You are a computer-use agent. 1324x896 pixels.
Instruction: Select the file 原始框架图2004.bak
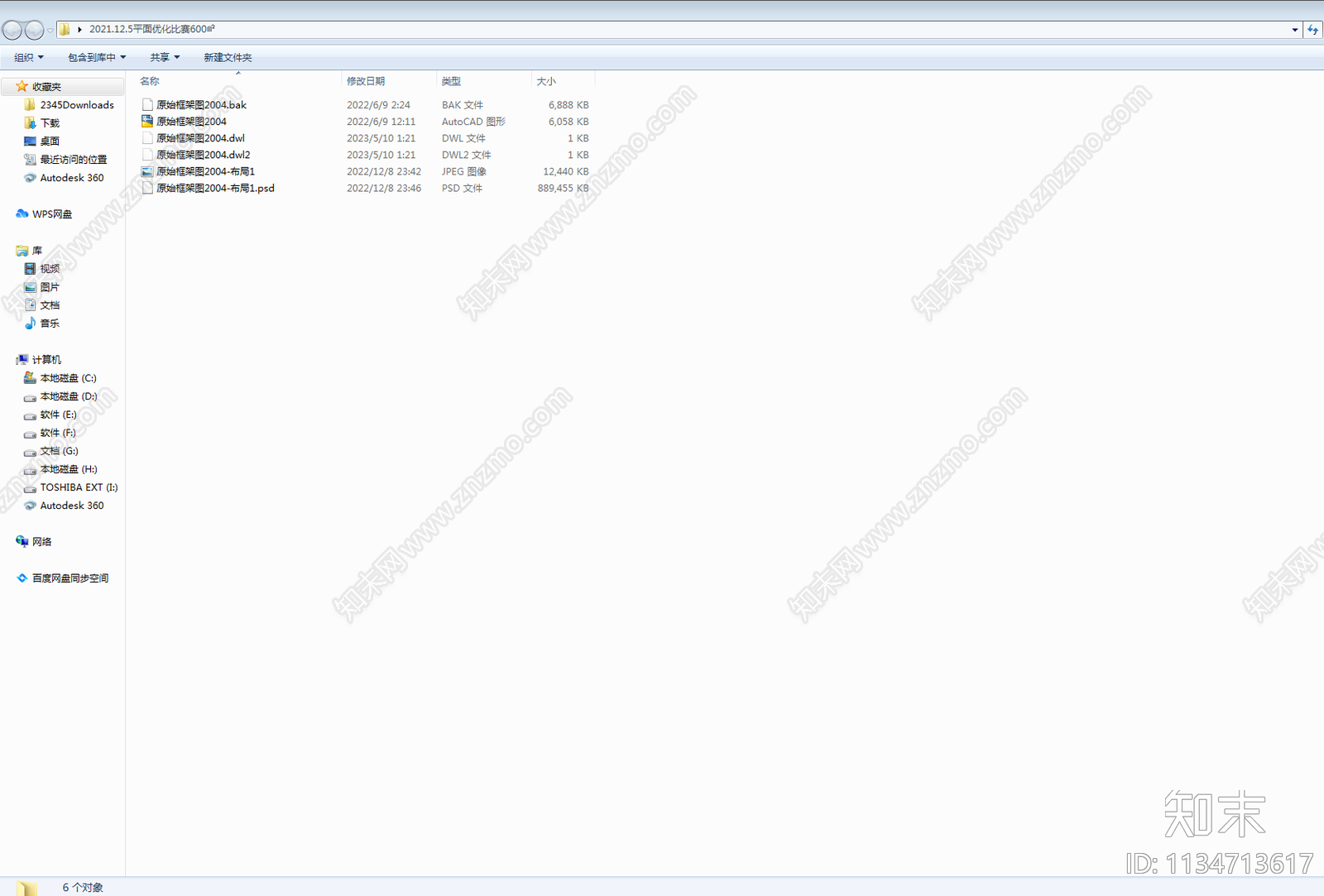pyautogui.click(x=202, y=105)
